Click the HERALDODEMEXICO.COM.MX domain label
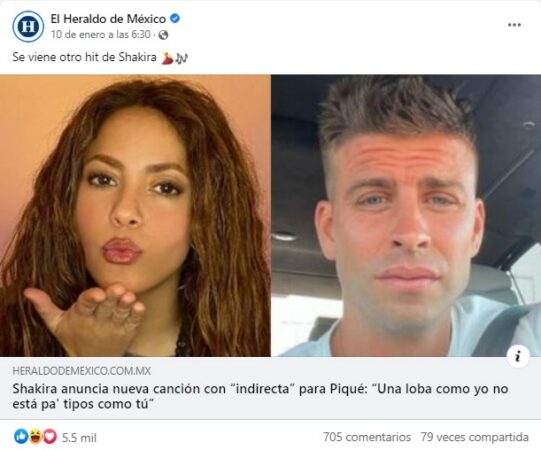Image resolution: width=541 pixels, height=450 pixels. 82,371
